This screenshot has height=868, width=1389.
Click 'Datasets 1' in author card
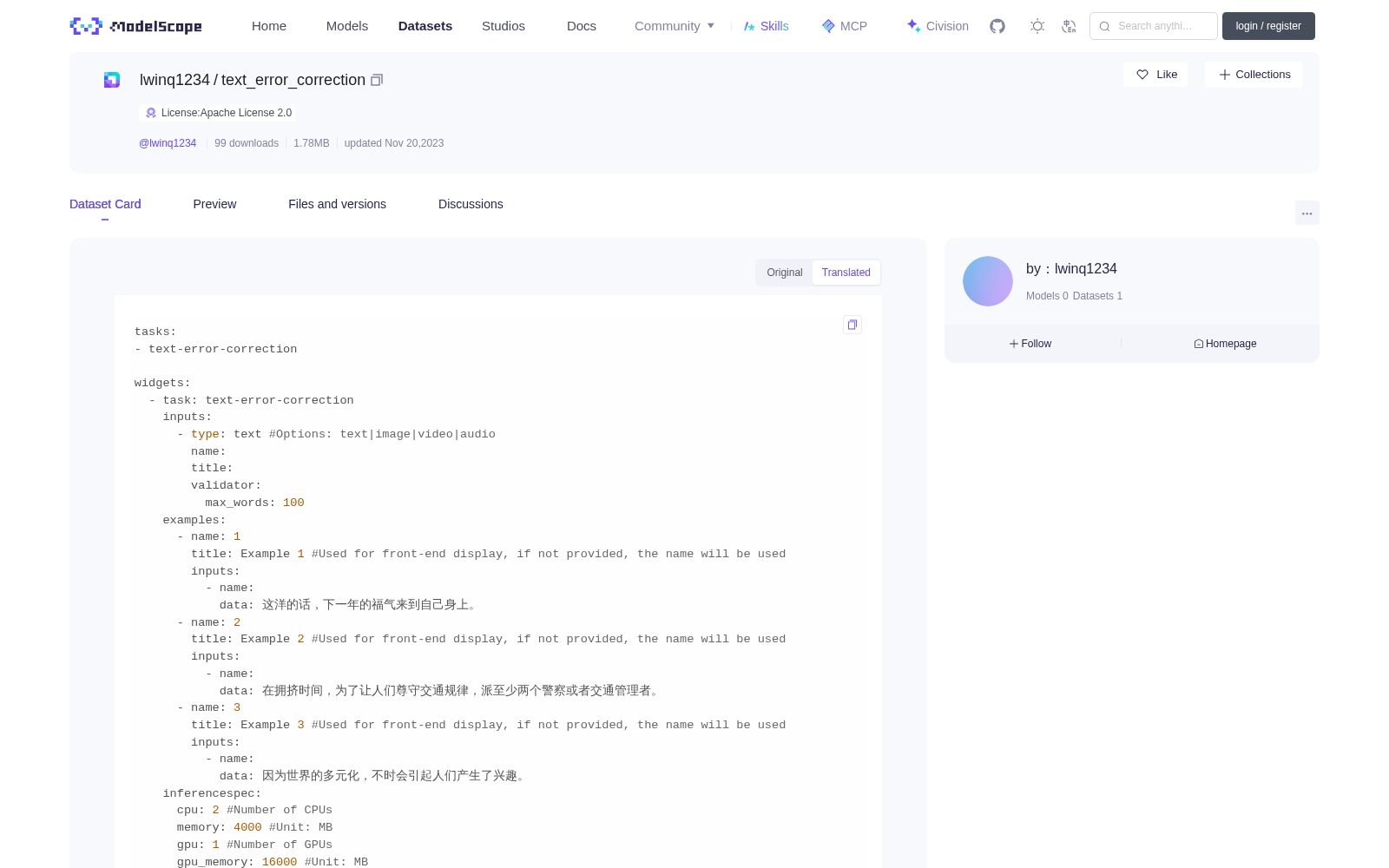click(1097, 296)
